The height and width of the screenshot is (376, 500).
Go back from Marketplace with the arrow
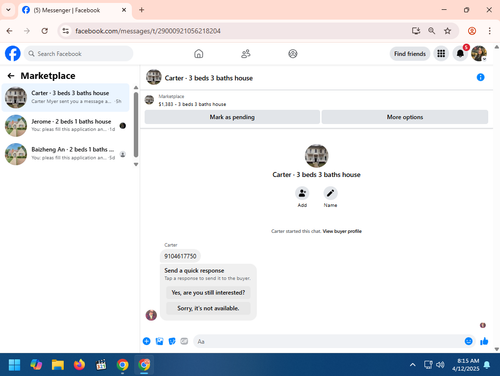[11, 76]
